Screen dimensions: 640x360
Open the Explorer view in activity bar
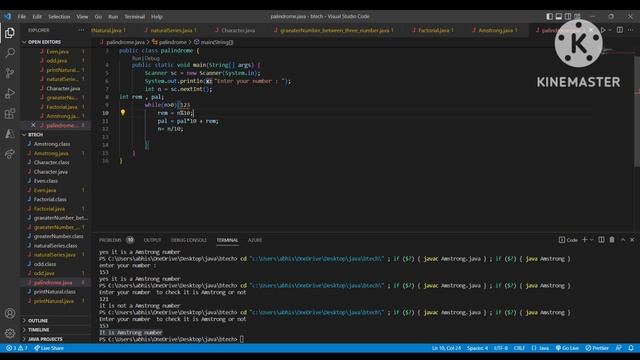coord(10,33)
